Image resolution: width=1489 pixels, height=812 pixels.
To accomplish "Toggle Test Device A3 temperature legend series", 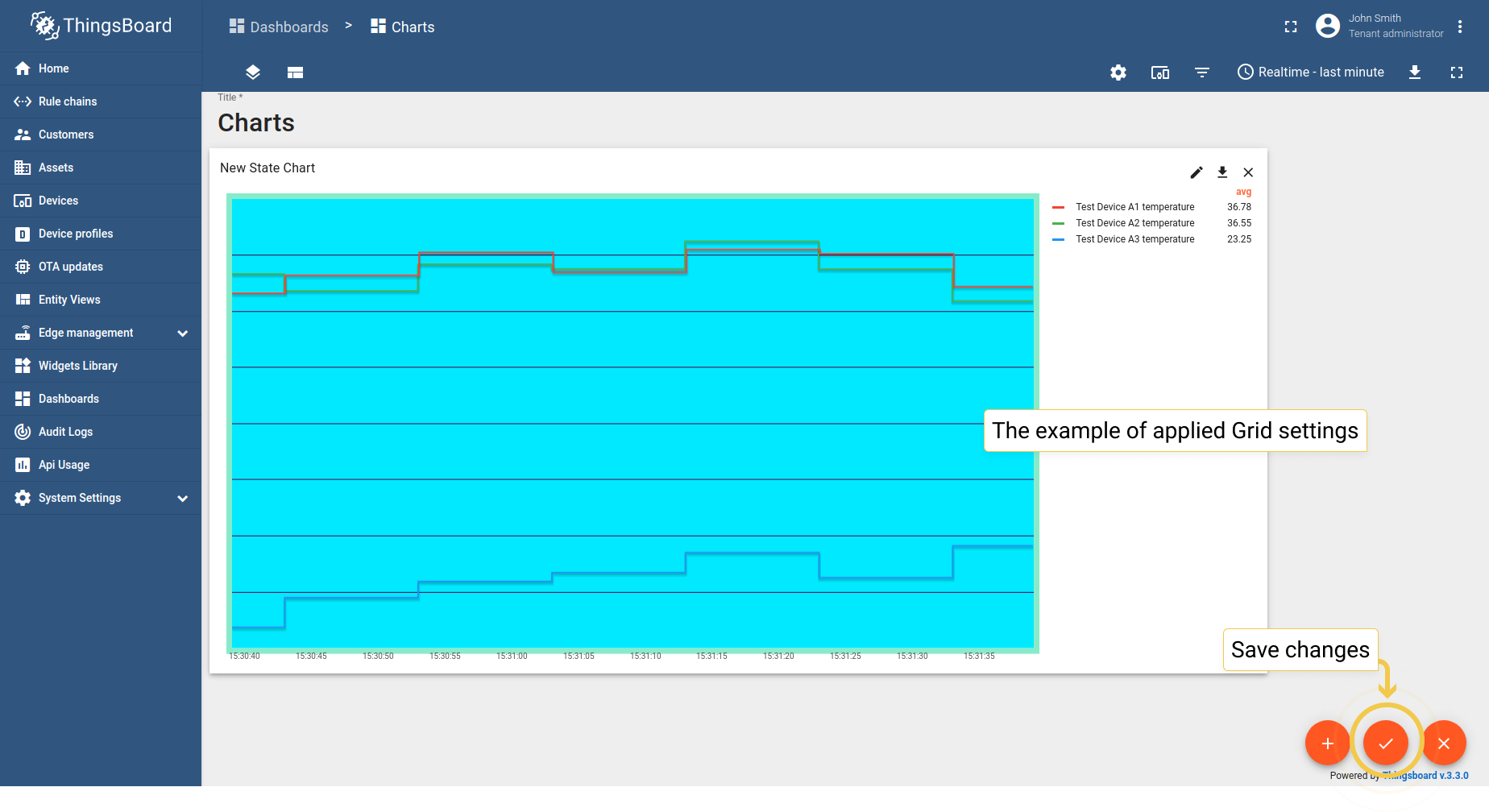I will (1134, 239).
